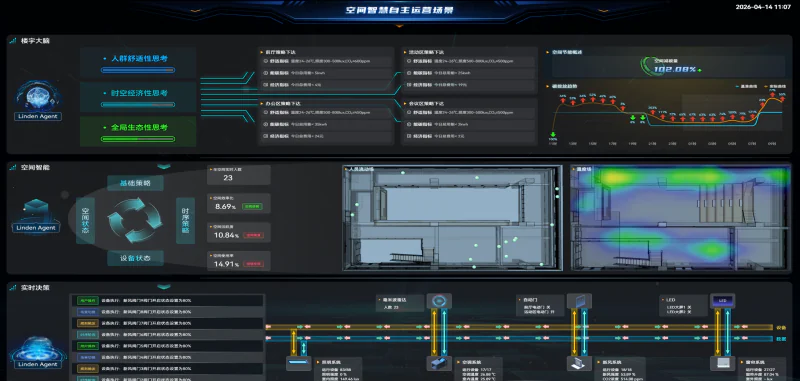800x381 pixels.
Task: Click the circular arrows cycle icon
Action: (135, 220)
